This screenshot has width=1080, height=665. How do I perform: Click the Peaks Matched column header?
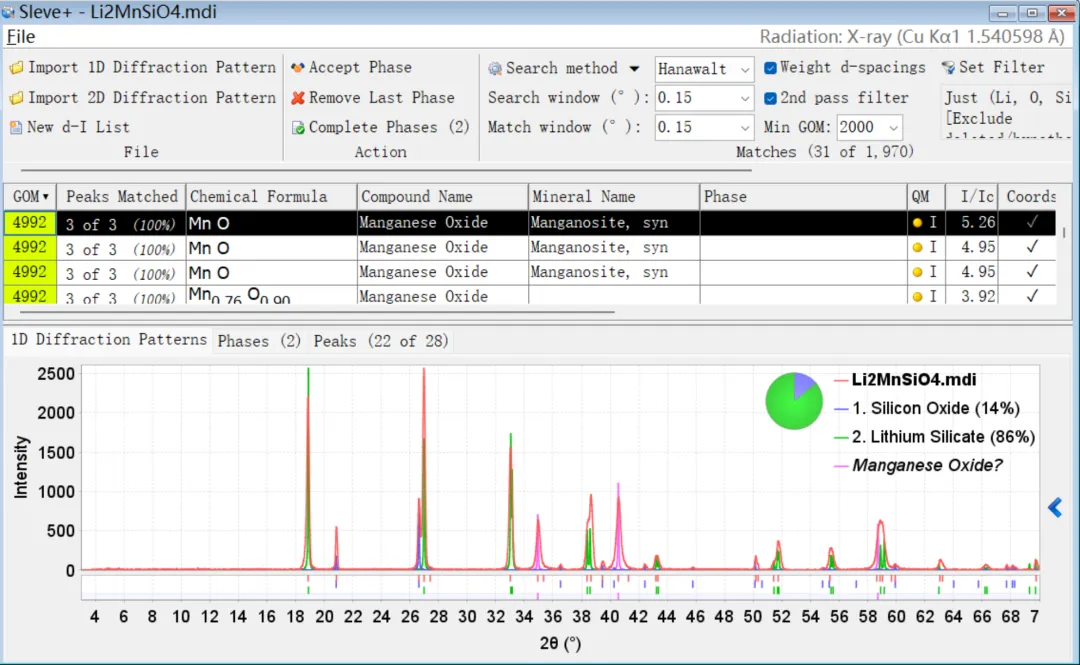pos(121,196)
